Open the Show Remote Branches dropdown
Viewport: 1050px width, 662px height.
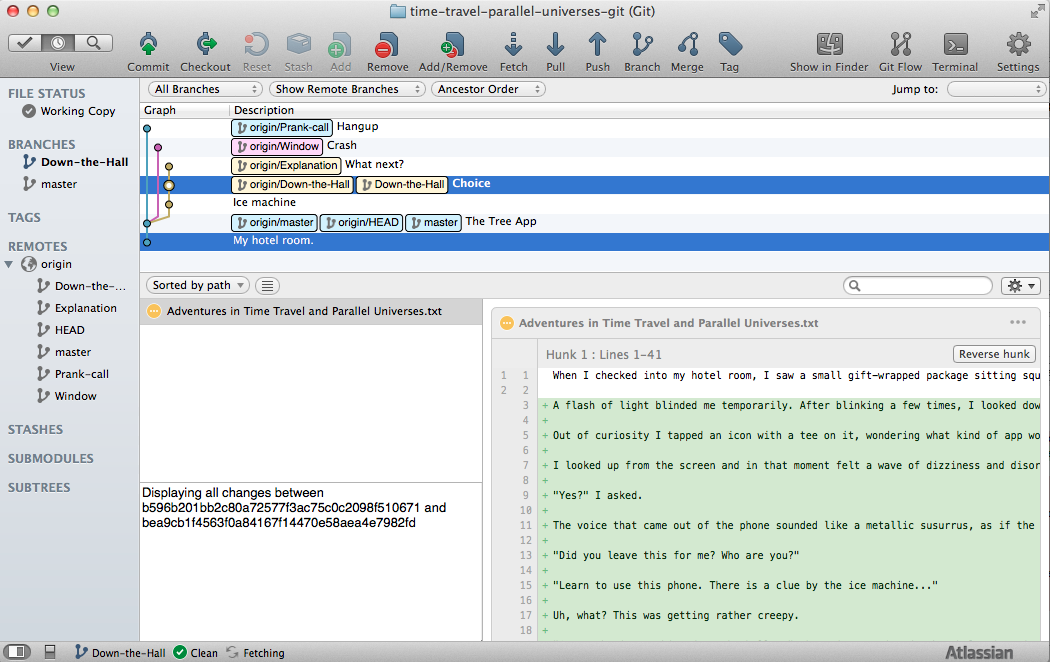pyautogui.click(x=347, y=89)
